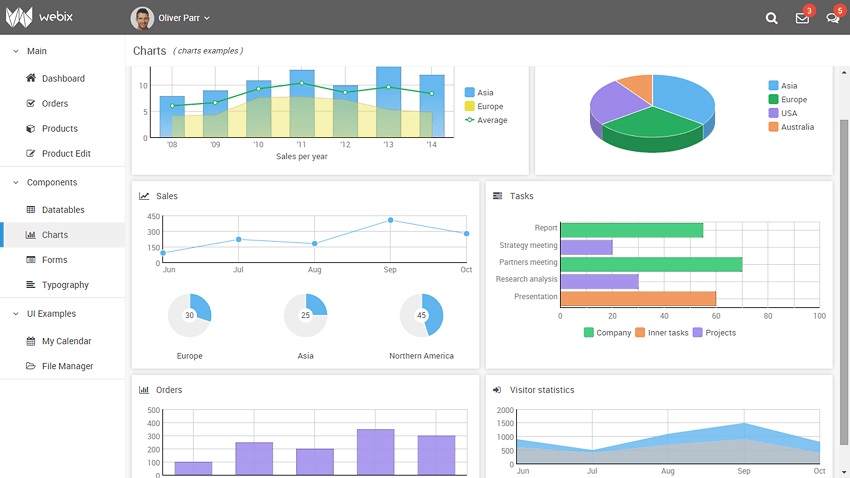Image resolution: width=850 pixels, height=478 pixels.
Task: Click the Webix logo
Action: [35, 17]
